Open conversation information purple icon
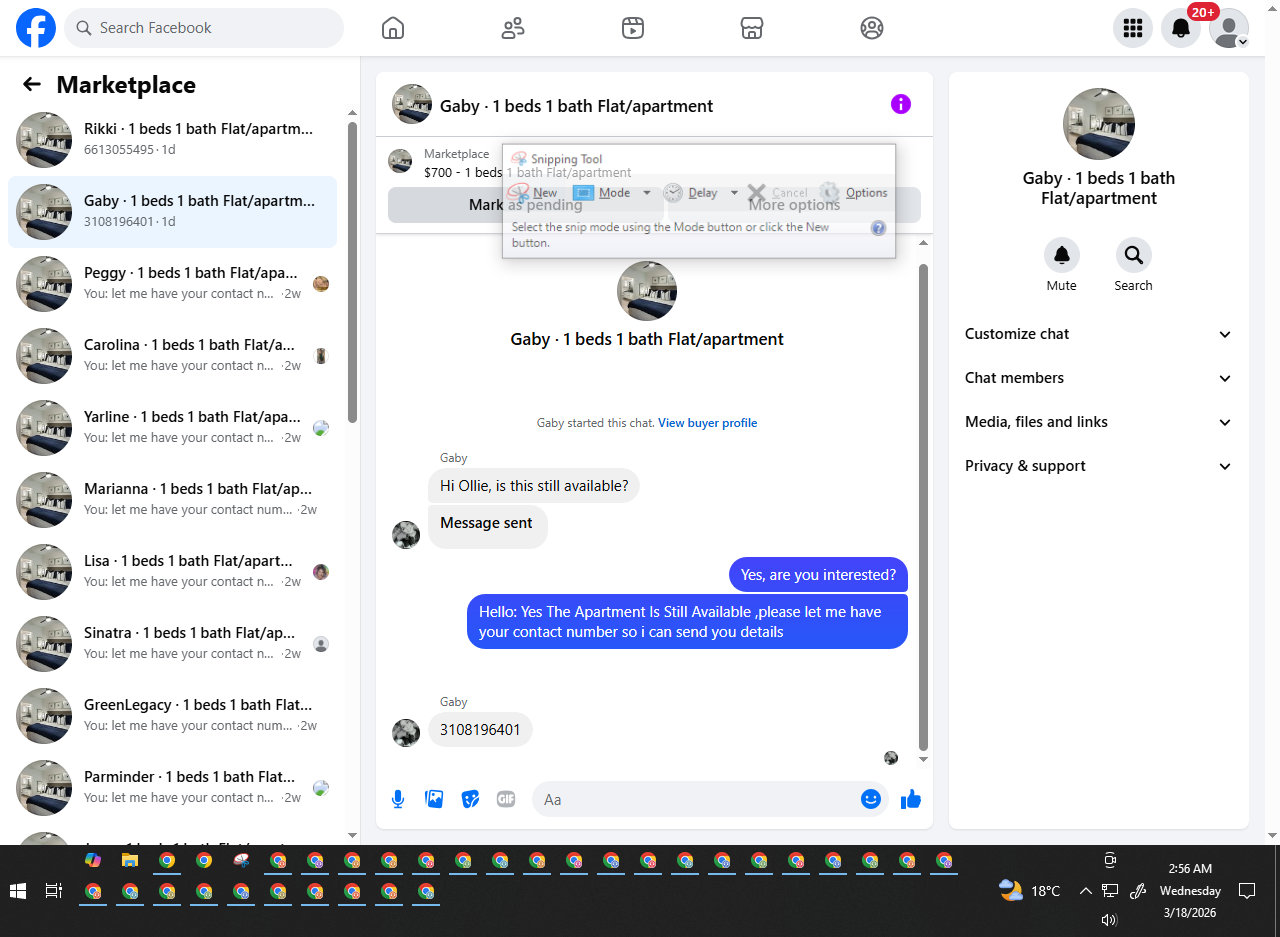The width and height of the screenshot is (1280, 937). click(901, 104)
